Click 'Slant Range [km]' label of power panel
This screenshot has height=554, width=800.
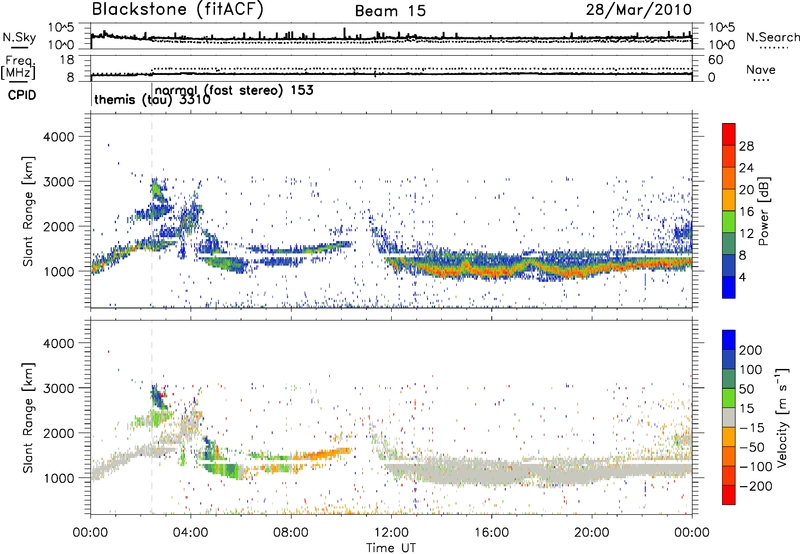28,211
